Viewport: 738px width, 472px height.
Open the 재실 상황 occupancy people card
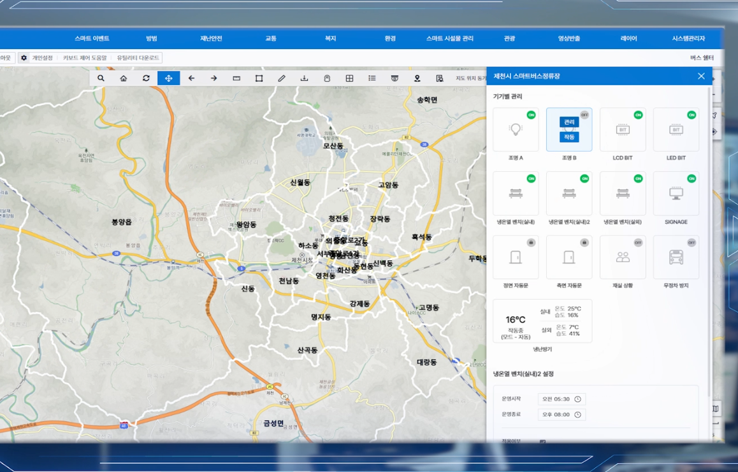[x=623, y=257]
